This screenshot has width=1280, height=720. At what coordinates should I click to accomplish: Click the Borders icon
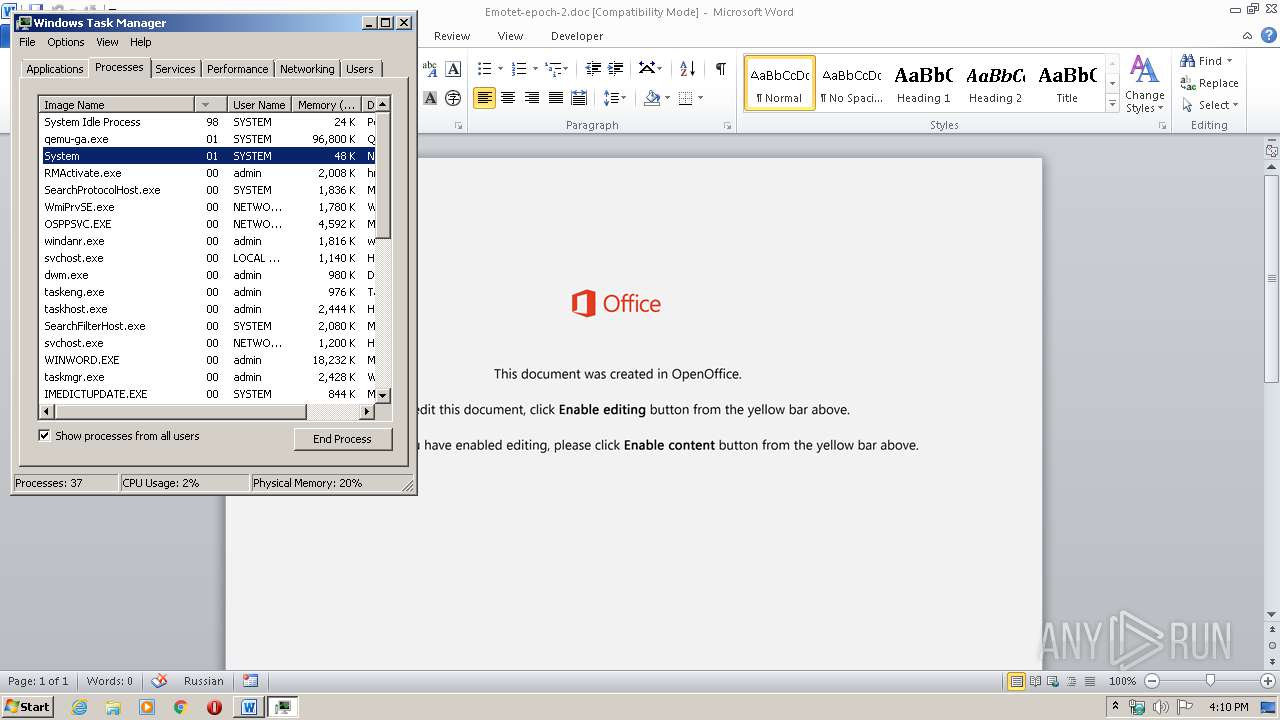click(x=686, y=97)
